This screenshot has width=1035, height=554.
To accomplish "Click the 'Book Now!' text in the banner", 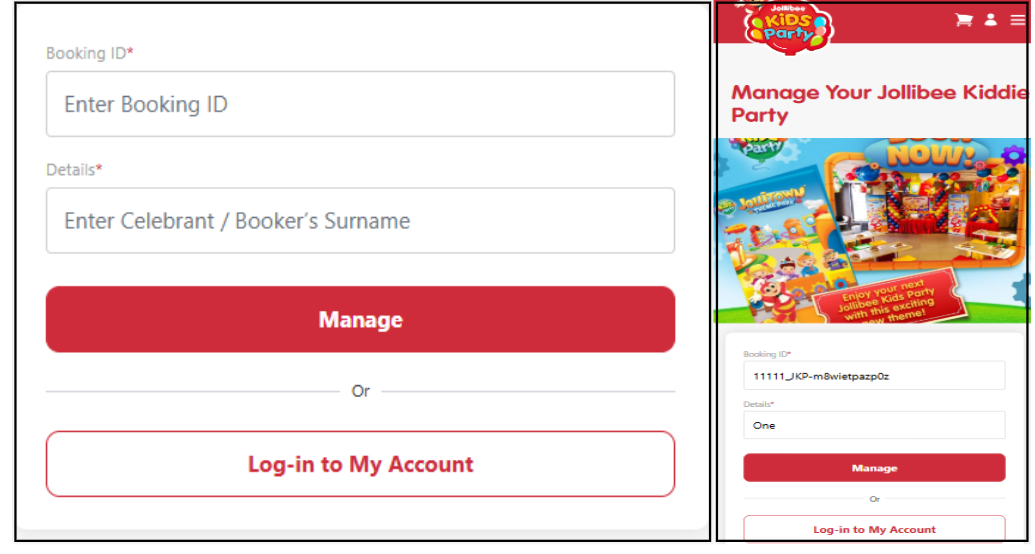I will [x=916, y=153].
